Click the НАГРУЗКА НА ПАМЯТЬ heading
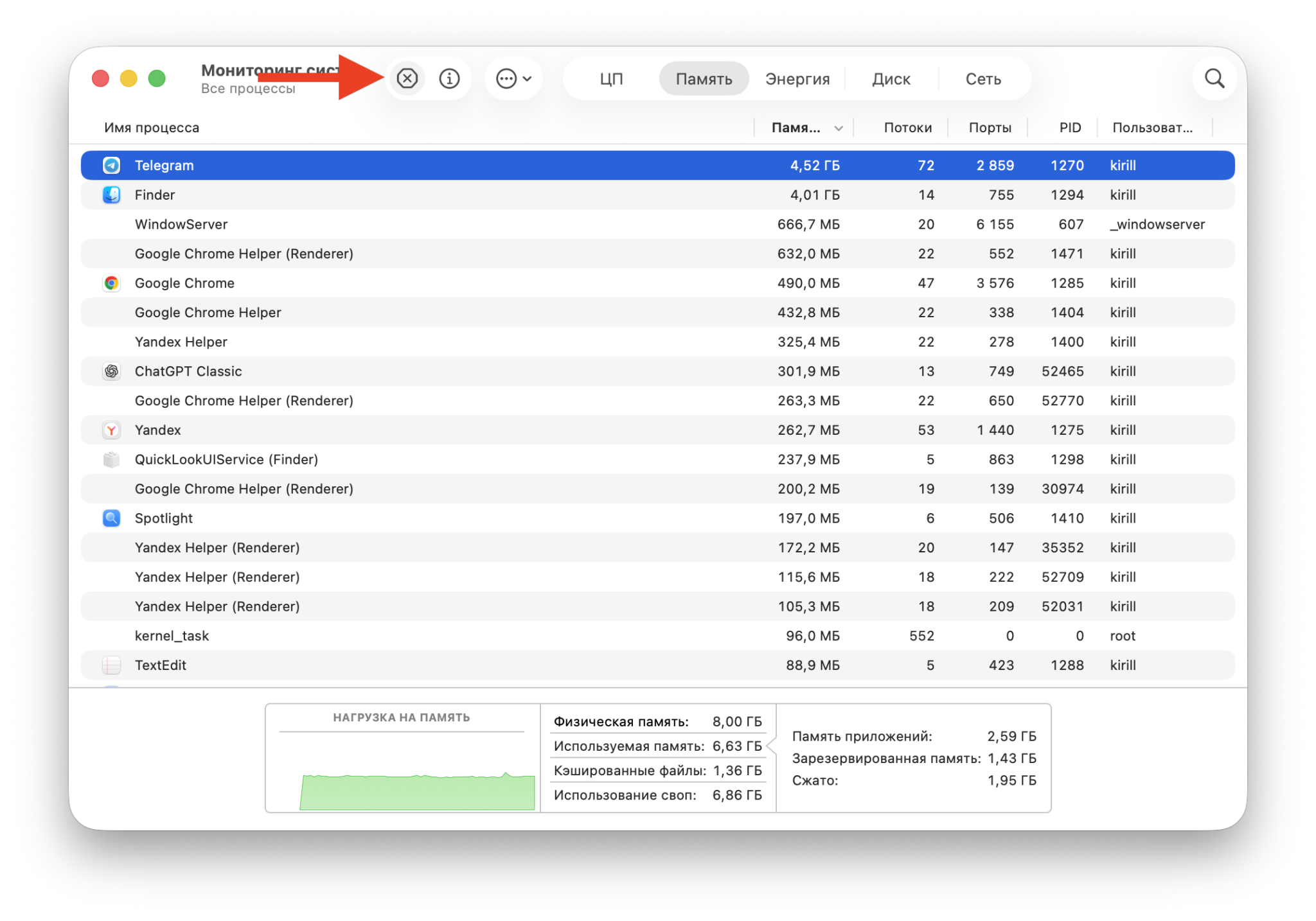The image size is (1316, 921). coord(401,717)
